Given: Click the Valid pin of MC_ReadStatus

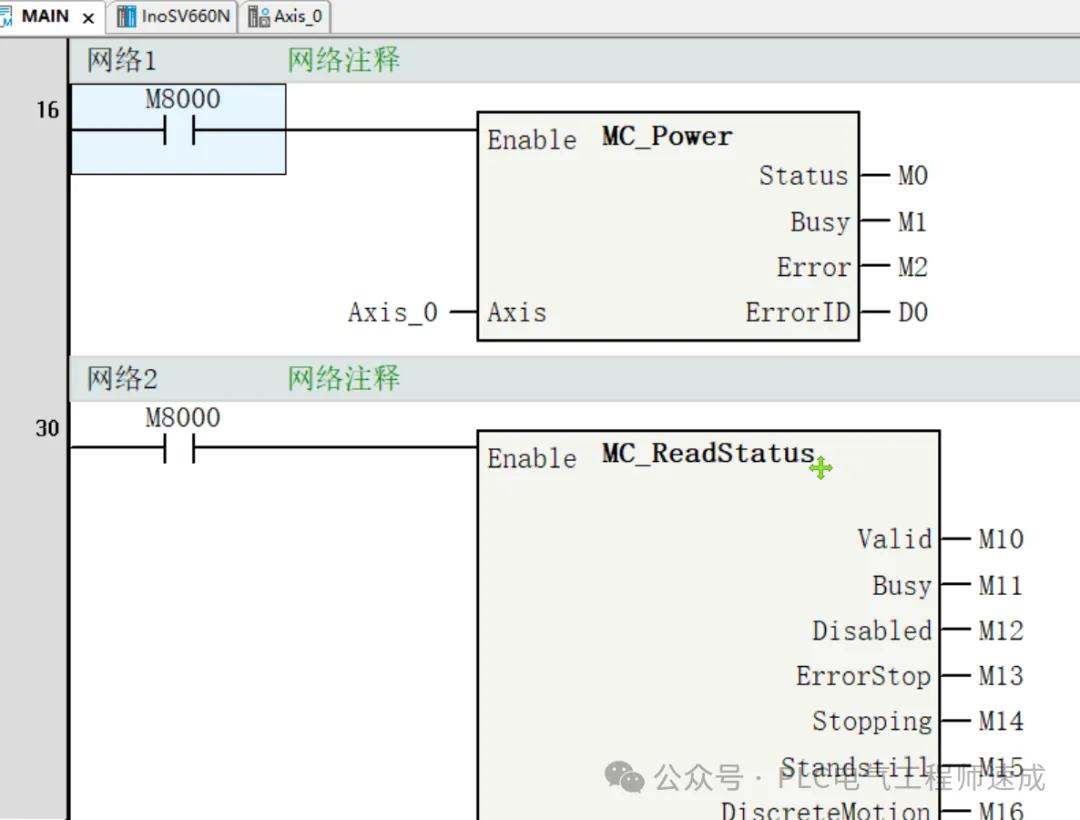Looking at the screenshot, I should pos(894,539).
